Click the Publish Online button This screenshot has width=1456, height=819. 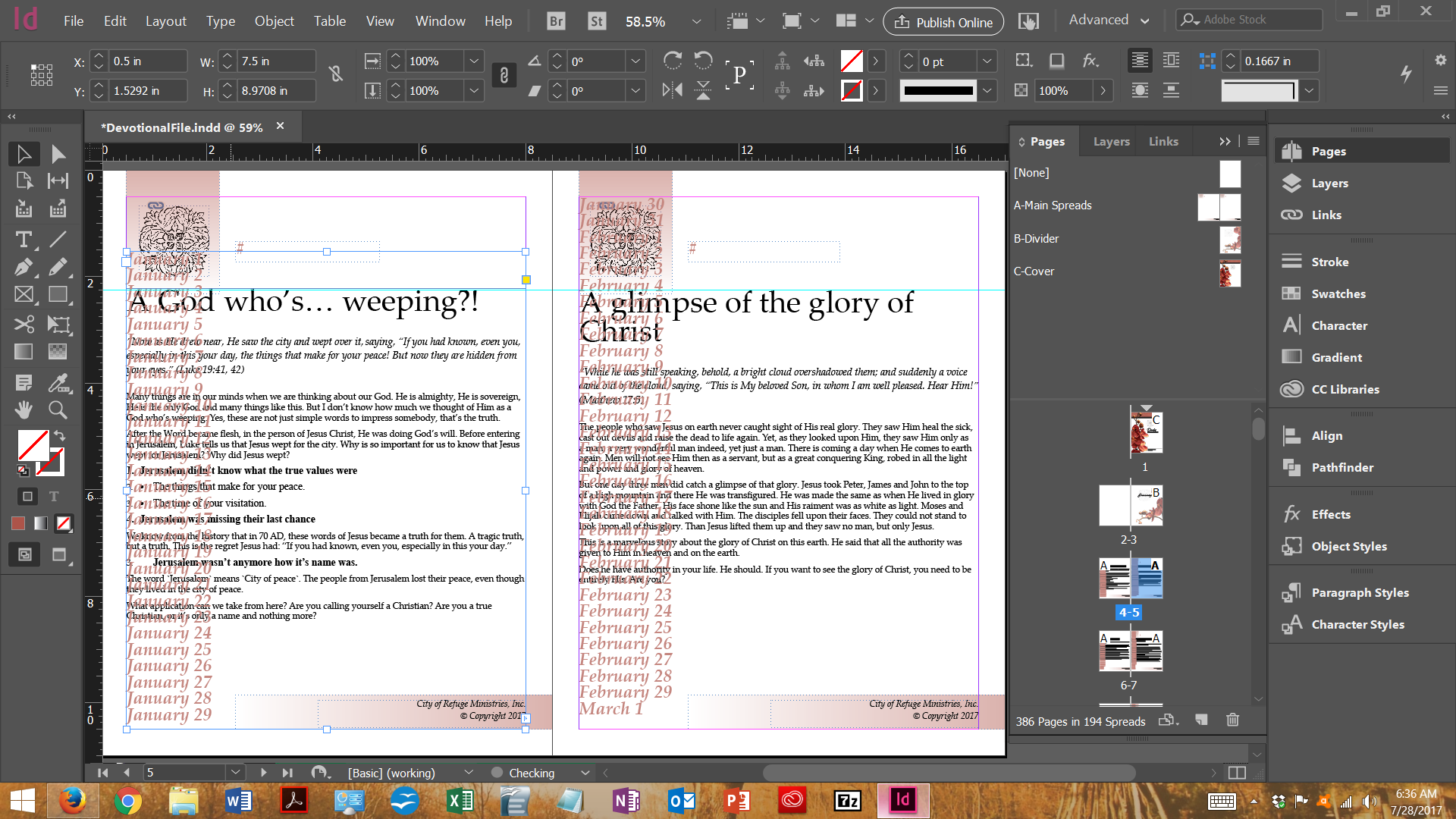[943, 22]
